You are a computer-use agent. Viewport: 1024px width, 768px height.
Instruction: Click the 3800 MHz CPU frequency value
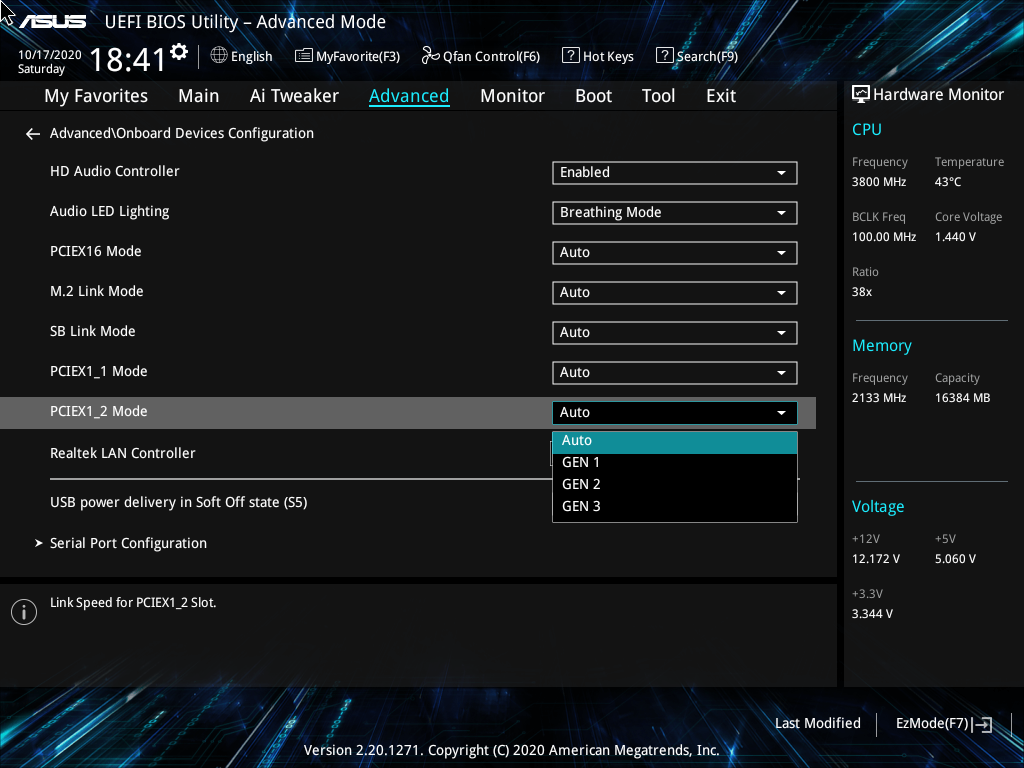[x=879, y=182]
